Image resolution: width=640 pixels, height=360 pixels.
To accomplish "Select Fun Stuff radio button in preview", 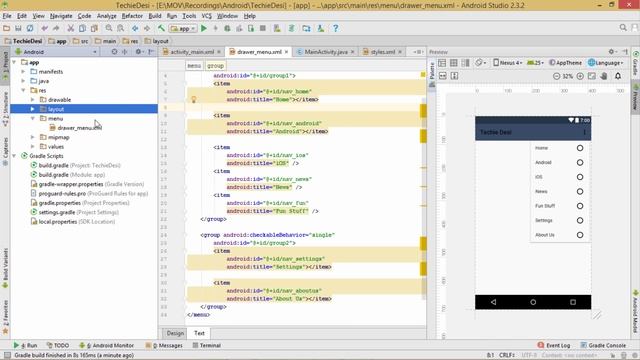I will 580,206.
